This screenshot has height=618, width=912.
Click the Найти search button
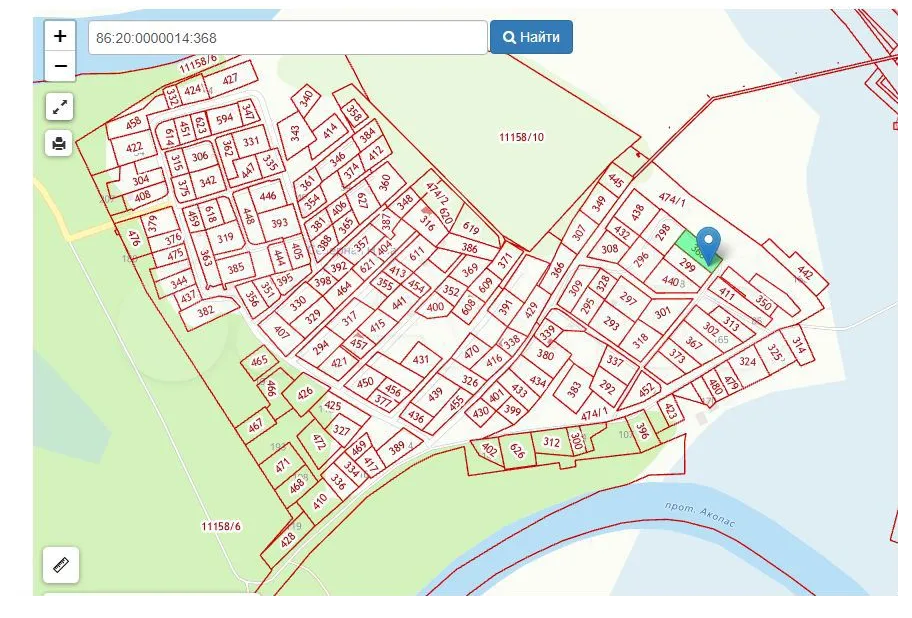(531, 37)
